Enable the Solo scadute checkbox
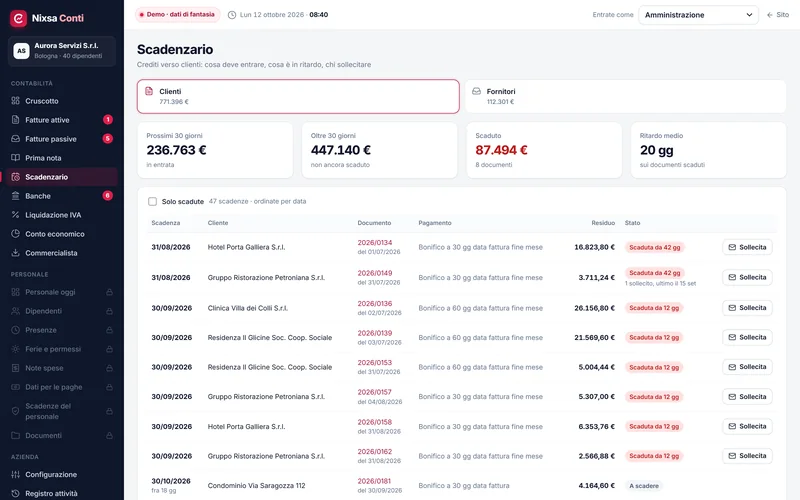 coord(152,202)
